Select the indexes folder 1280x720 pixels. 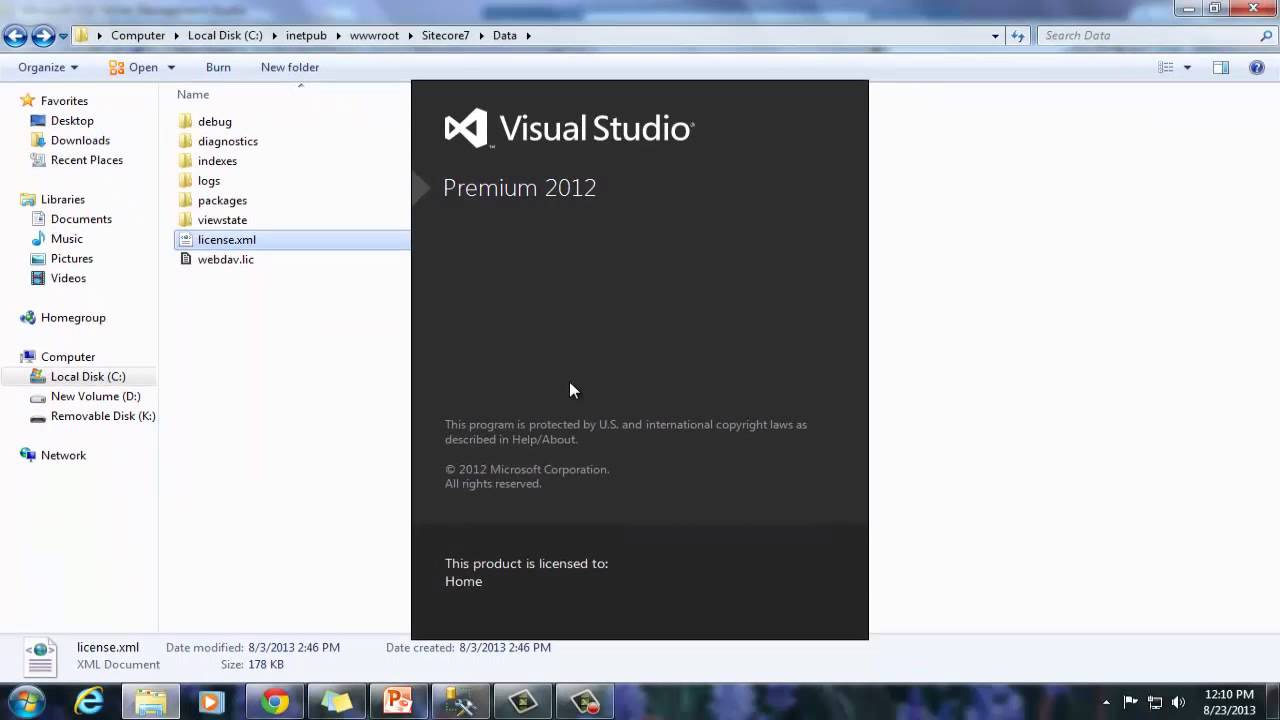click(x=217, y=161)
